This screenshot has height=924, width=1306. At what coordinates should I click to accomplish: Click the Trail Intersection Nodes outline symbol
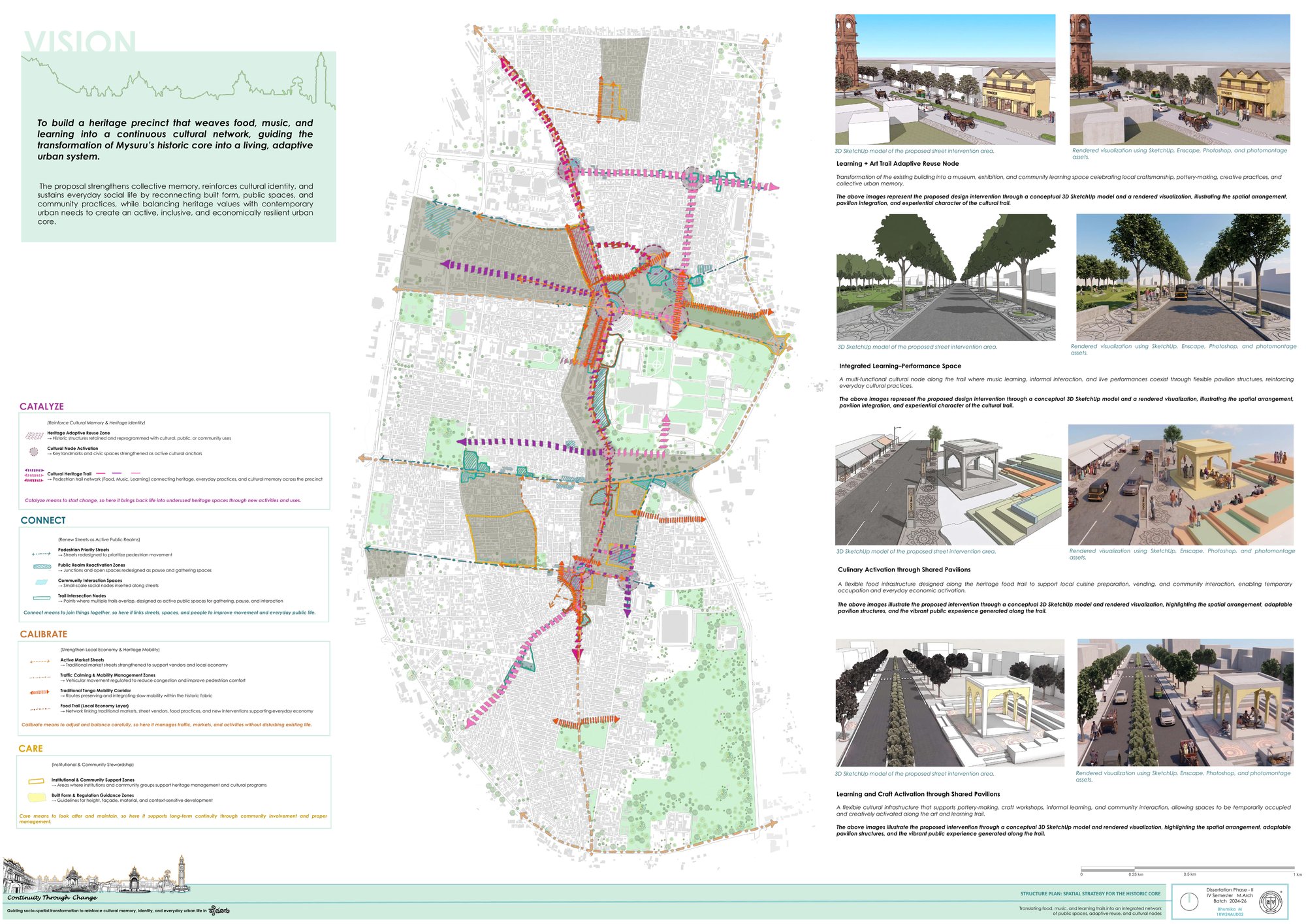pyautogui.click(x=42, y=597)
